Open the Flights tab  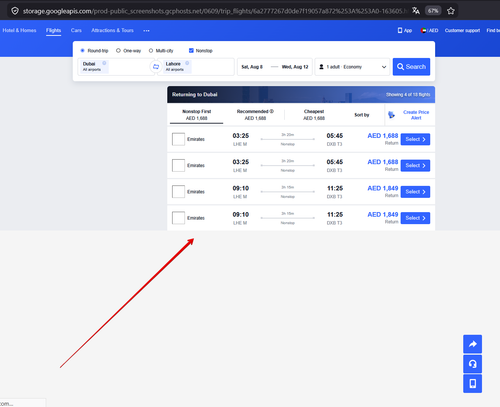click(53, 30)
